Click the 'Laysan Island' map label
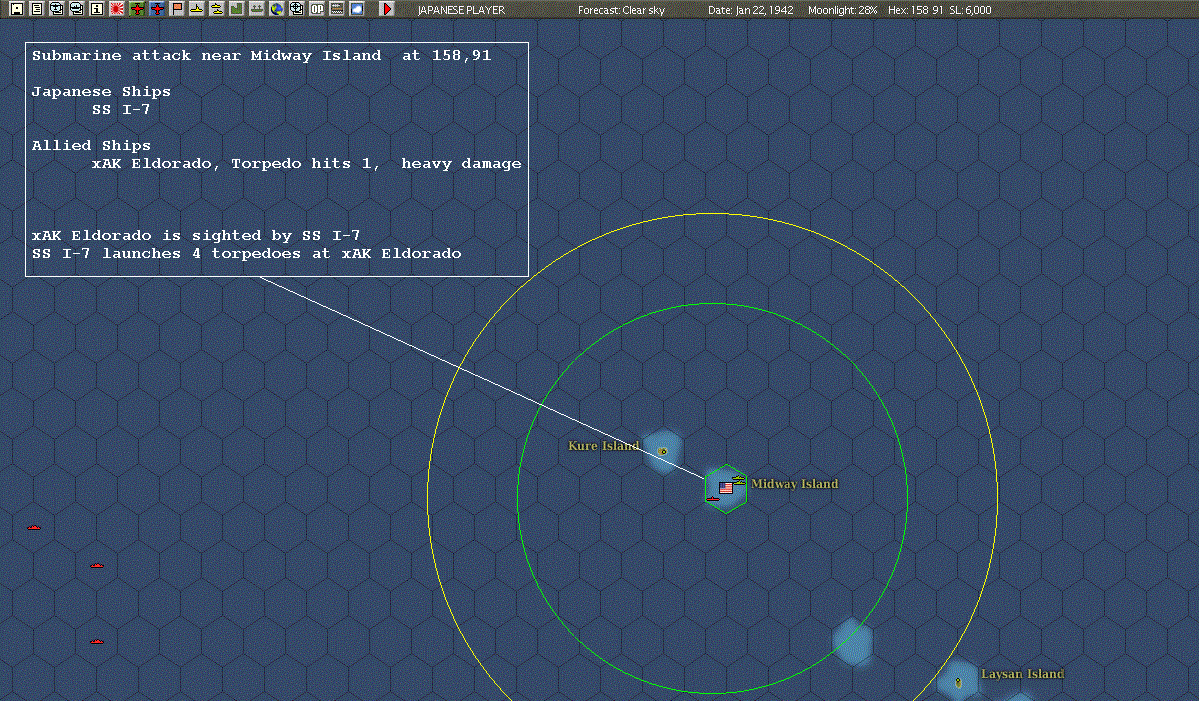 pos(1022,673)
